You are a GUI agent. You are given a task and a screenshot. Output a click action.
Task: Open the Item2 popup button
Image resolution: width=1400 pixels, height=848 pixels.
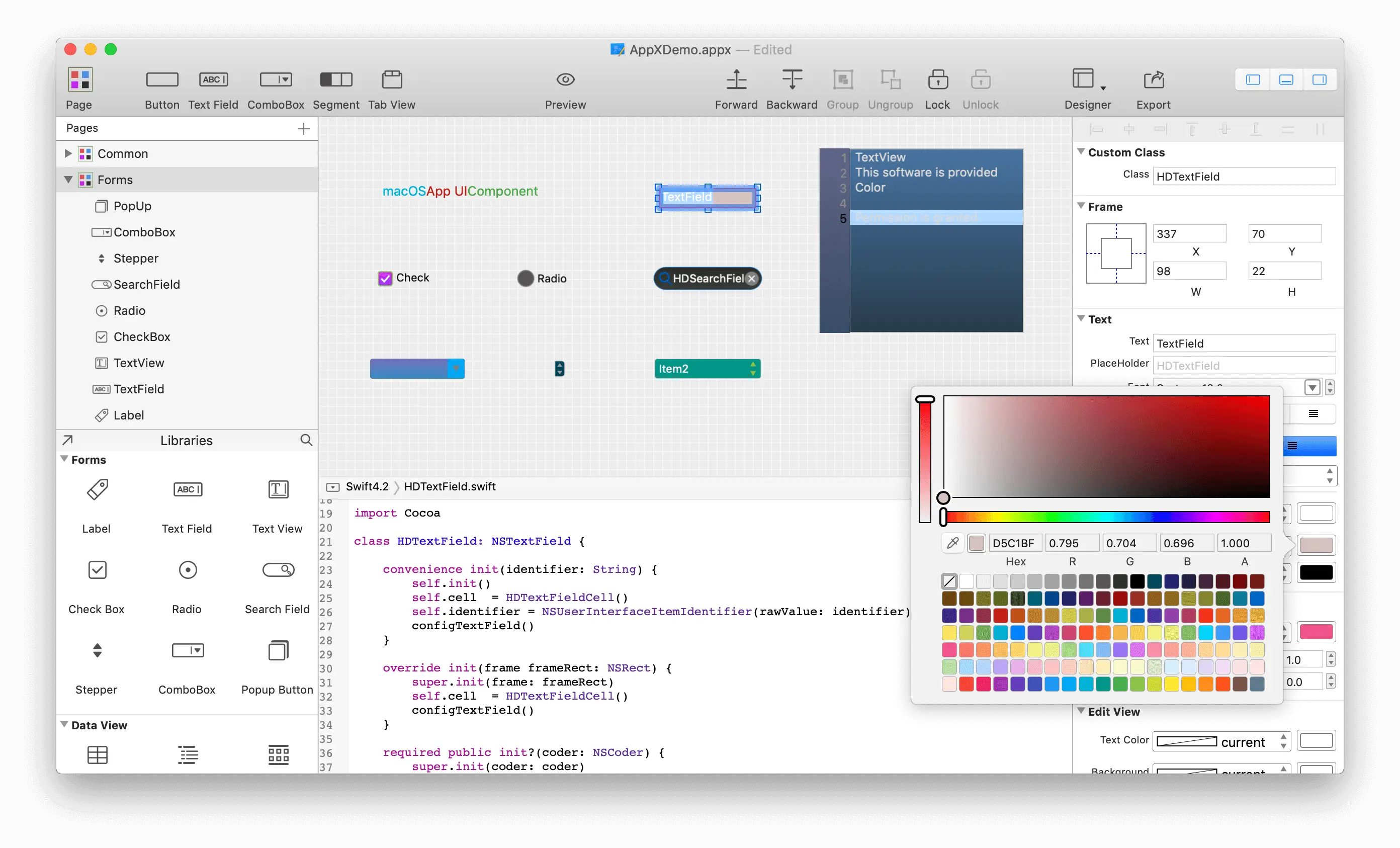pyautogui.click(x=707, y=368)
